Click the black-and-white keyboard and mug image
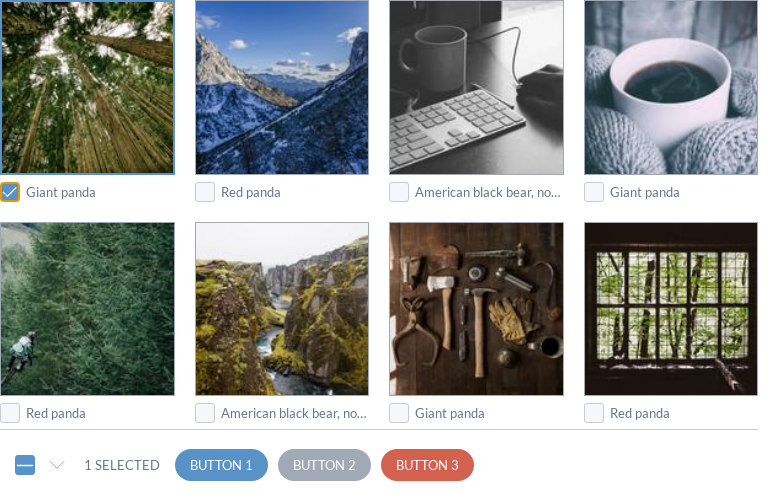Viewport: 768px width, 500px height. tap(476, 88)
